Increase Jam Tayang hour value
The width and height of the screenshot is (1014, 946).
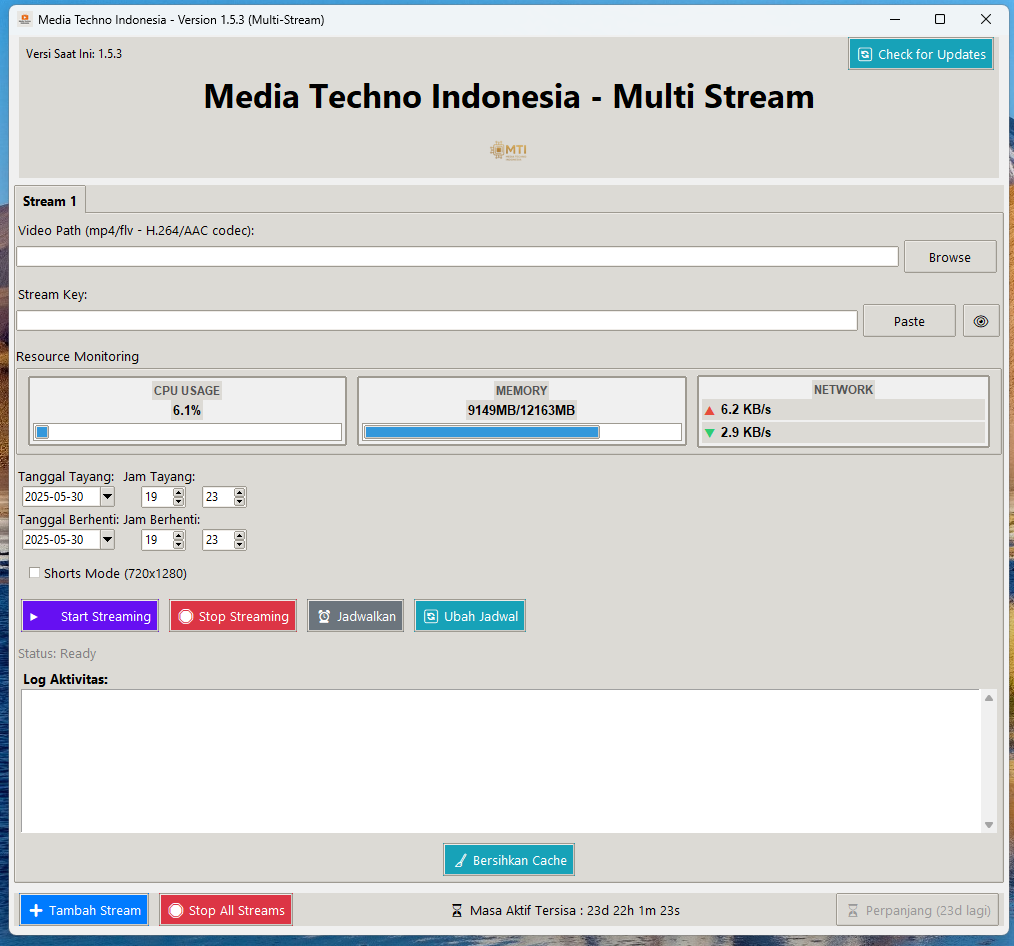pos(178,492)
